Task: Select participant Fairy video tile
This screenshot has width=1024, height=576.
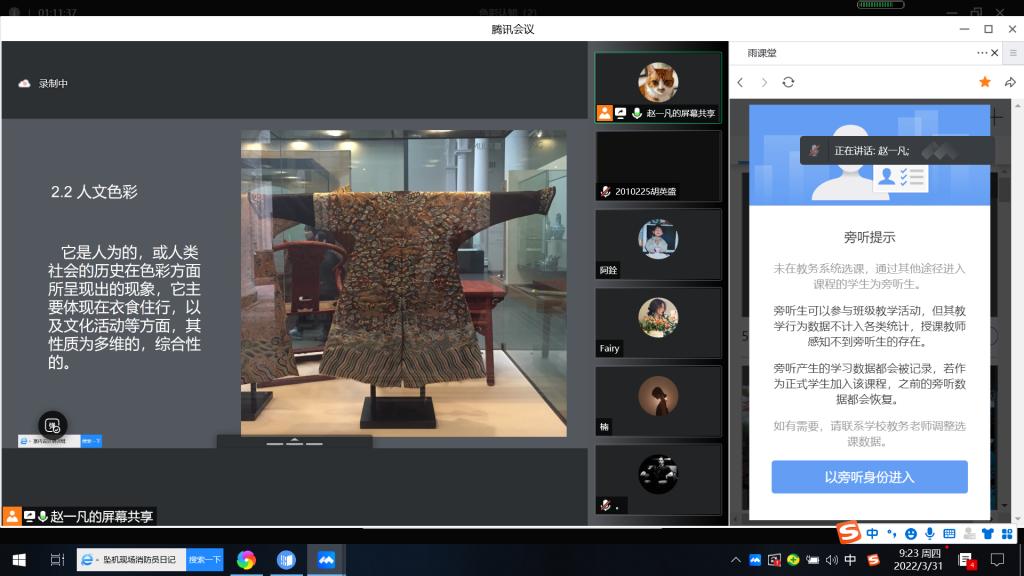Action: (658, 322)
